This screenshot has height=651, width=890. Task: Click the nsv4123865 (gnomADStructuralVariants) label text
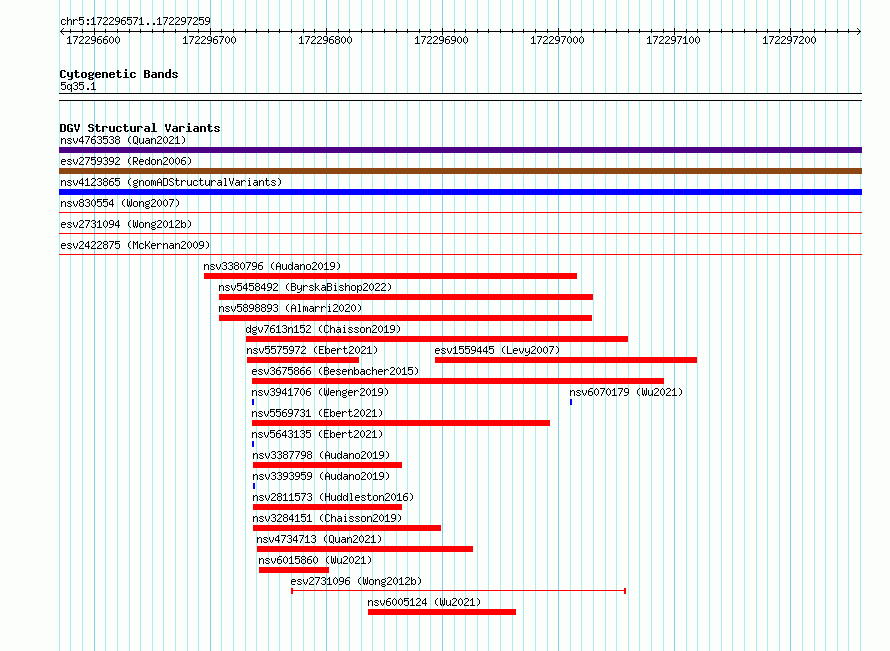point(171,182)
